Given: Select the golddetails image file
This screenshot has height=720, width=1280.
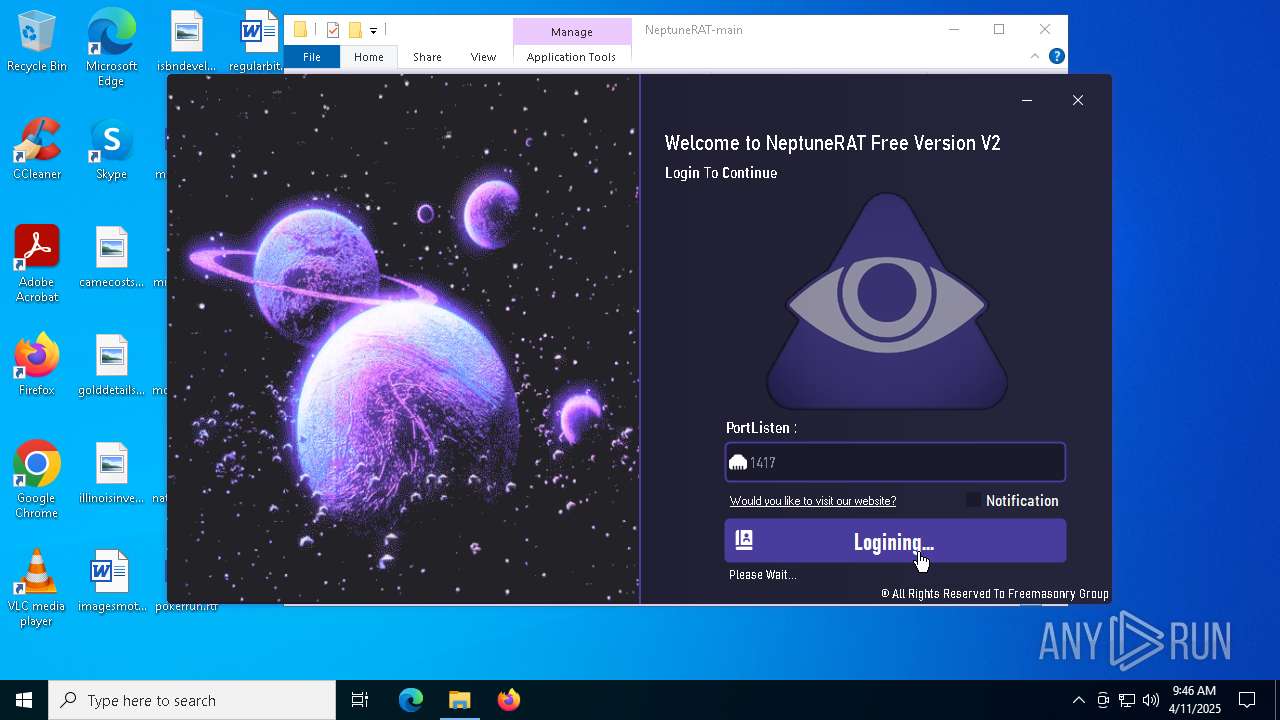Looking at the screenshot, I should (x=111, y=366).
